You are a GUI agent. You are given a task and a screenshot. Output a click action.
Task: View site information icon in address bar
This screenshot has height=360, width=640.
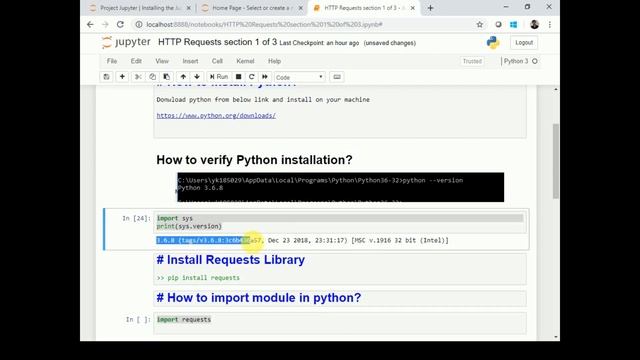(139, 24)
